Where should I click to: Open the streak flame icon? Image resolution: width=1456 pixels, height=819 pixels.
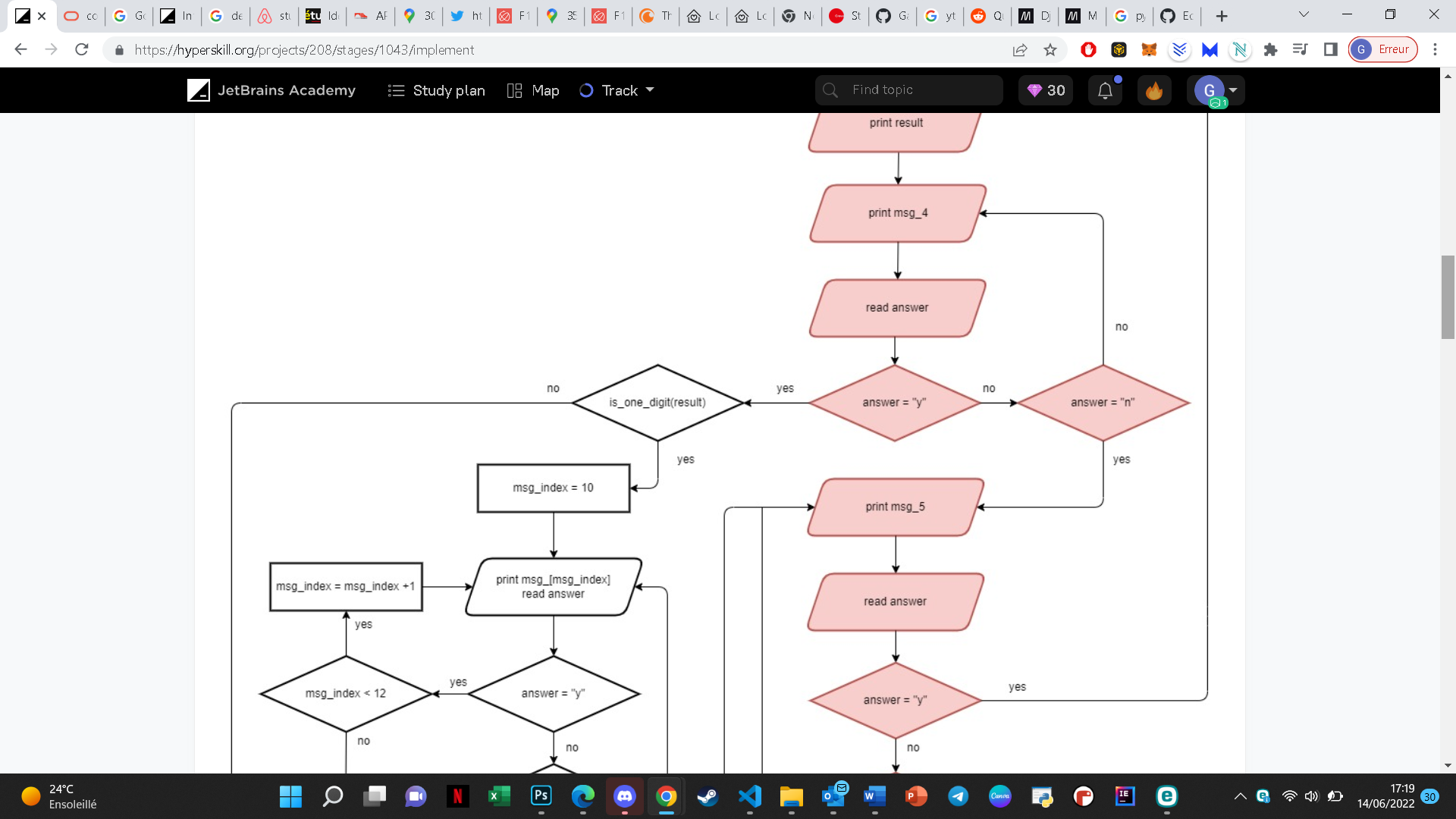(x=1153, y=90)
